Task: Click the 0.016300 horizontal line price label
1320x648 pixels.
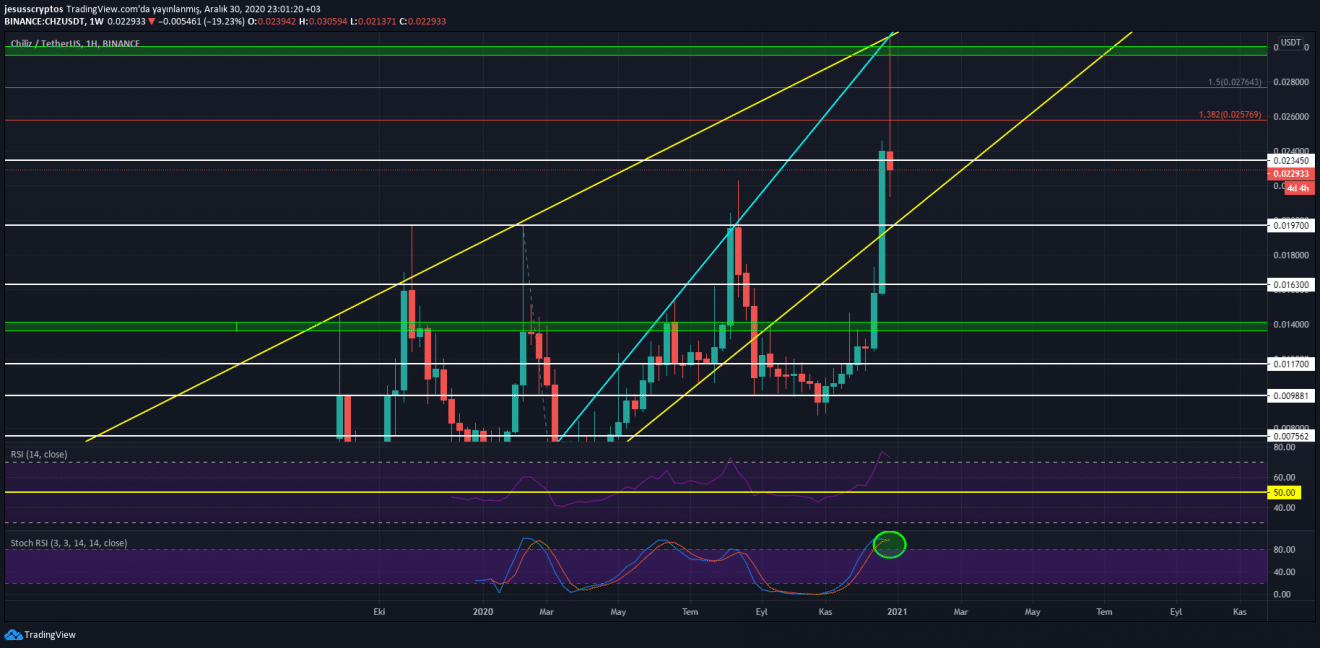Action: click(x=1289, y=285)
